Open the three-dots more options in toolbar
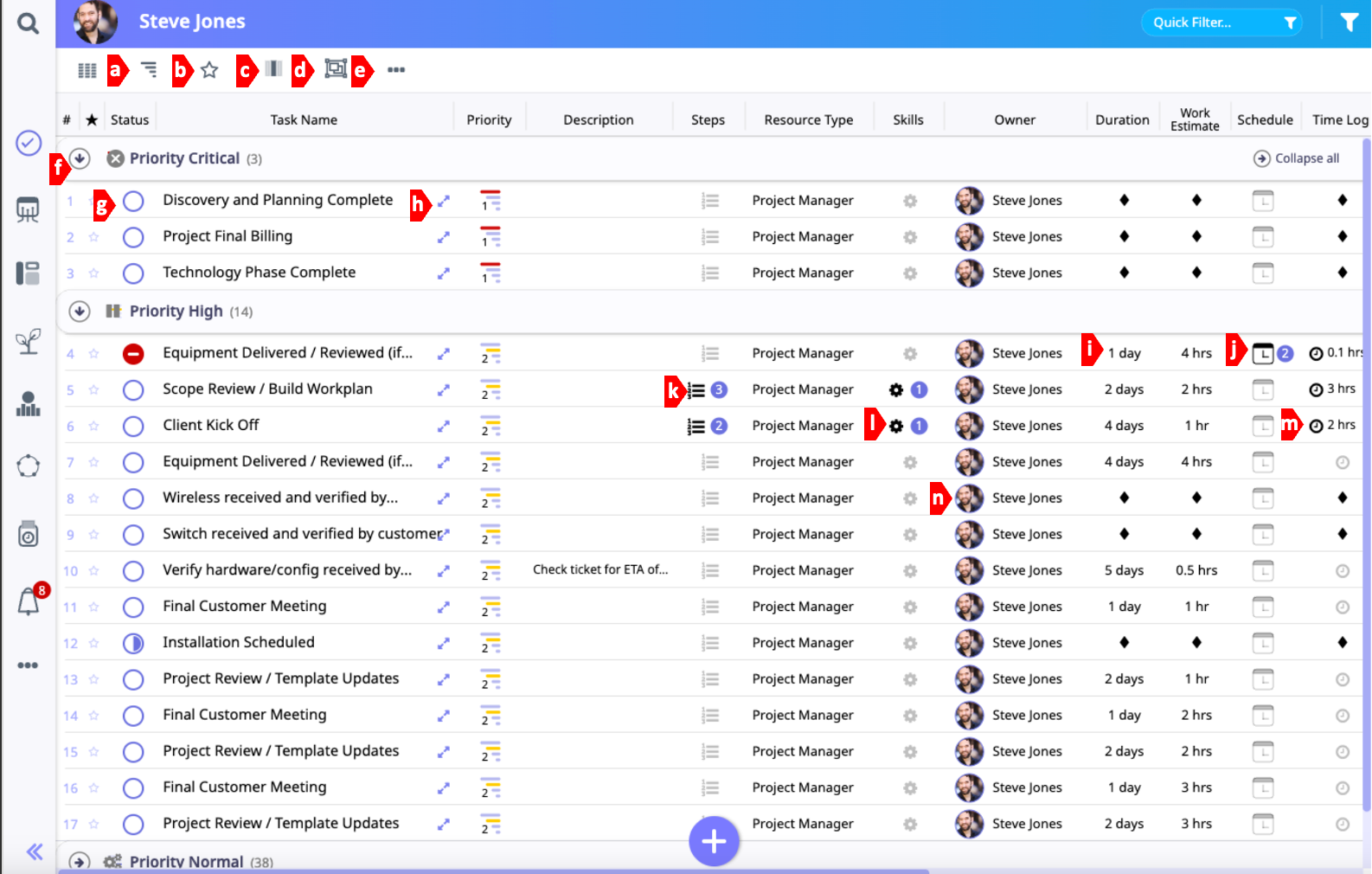Image resolution: width=1372 pixels, height=874 pixels. [x=396, y=70]
